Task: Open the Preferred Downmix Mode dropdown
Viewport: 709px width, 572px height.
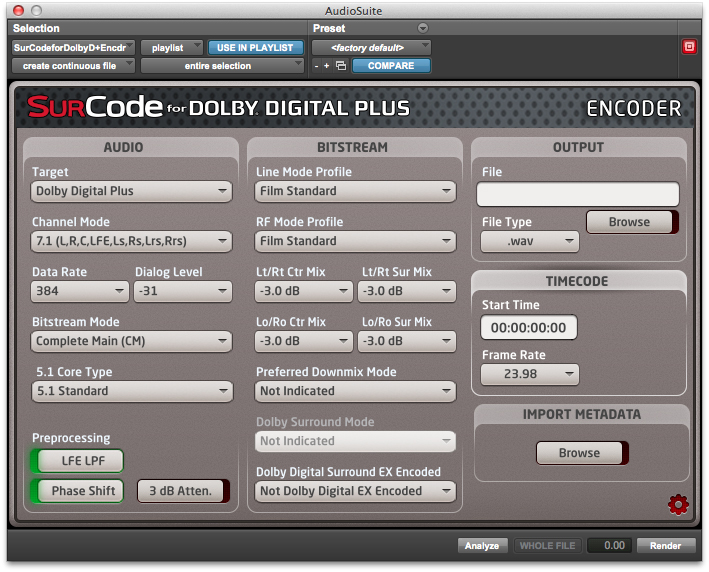Action: pos(355,391)
